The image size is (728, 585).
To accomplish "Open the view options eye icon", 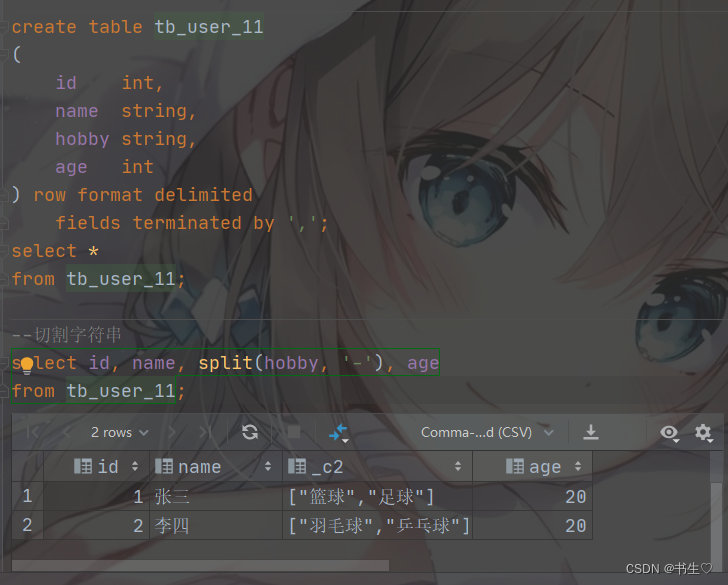I will tap(670, 433).
